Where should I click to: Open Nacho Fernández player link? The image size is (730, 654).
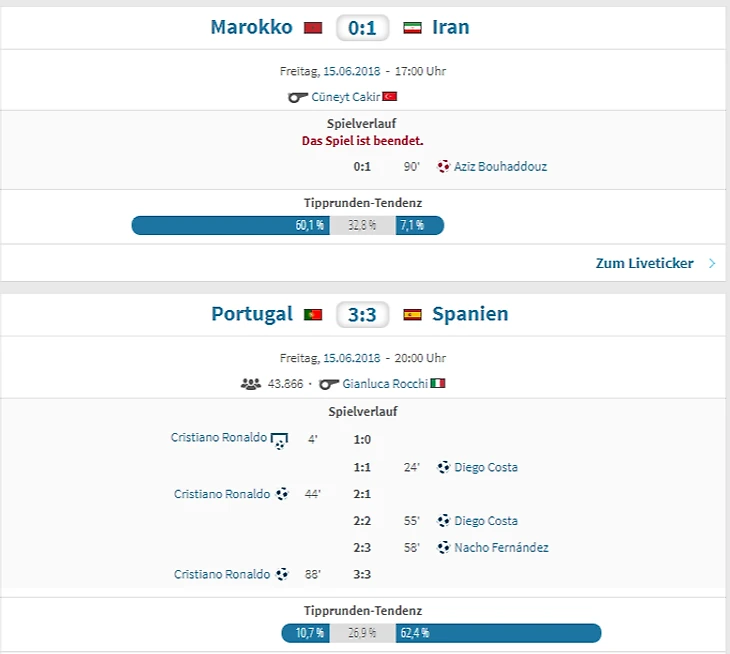click(501, 548)
